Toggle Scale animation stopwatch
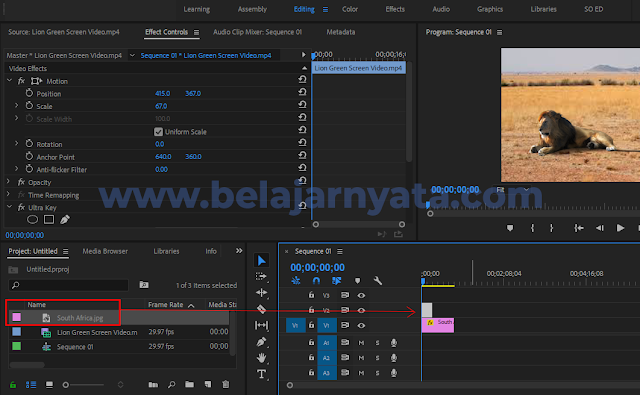640x395 pixels. tap(29, 106)
